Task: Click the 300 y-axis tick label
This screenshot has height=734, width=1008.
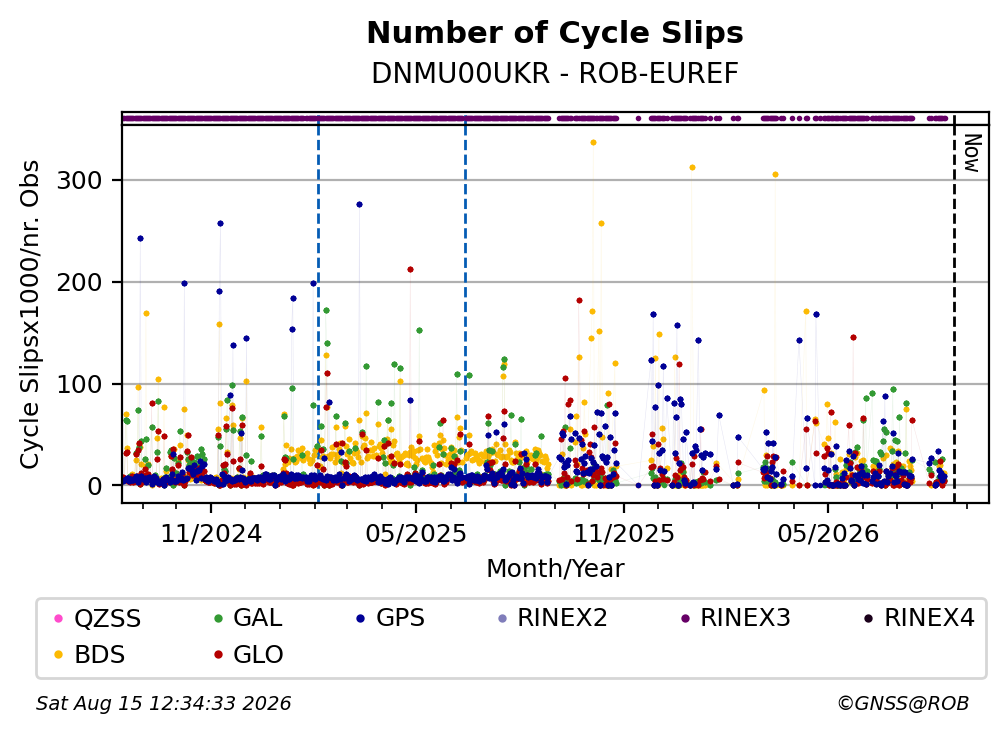Action: pyautogui.click(x=80, y=181)
